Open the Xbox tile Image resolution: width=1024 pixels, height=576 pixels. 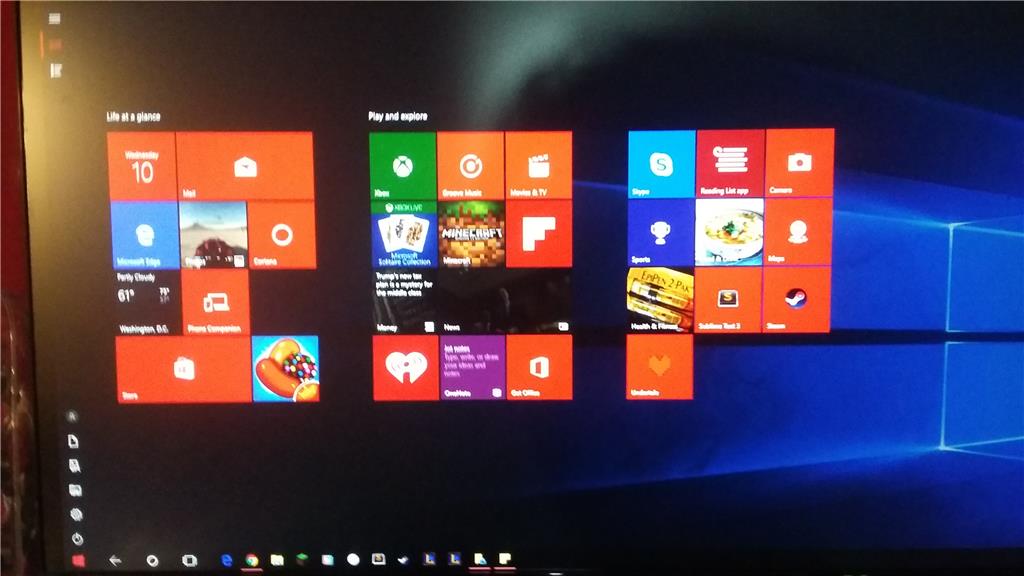tap(403, 166)
